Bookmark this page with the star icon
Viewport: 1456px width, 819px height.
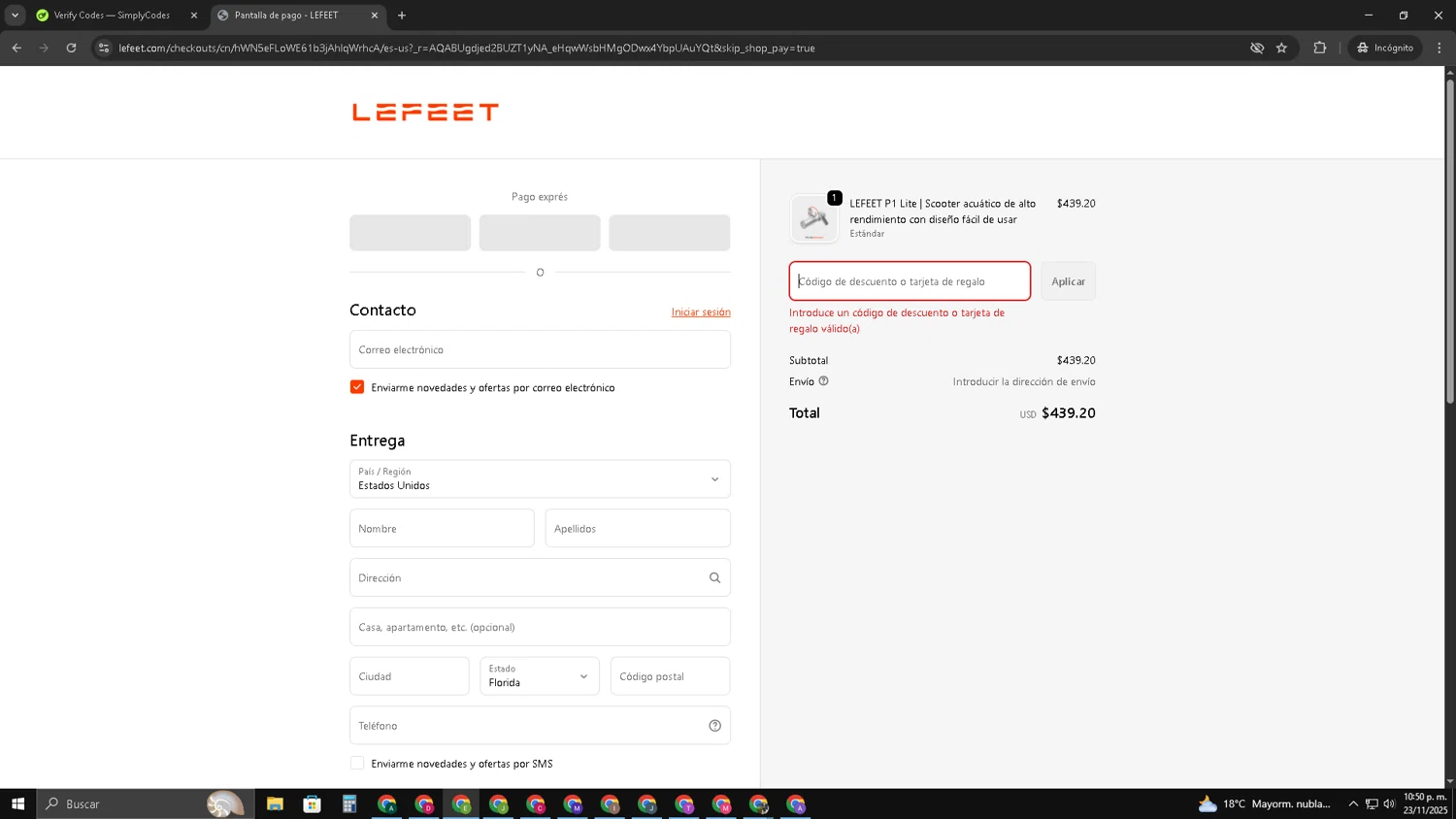point(1281,48)
